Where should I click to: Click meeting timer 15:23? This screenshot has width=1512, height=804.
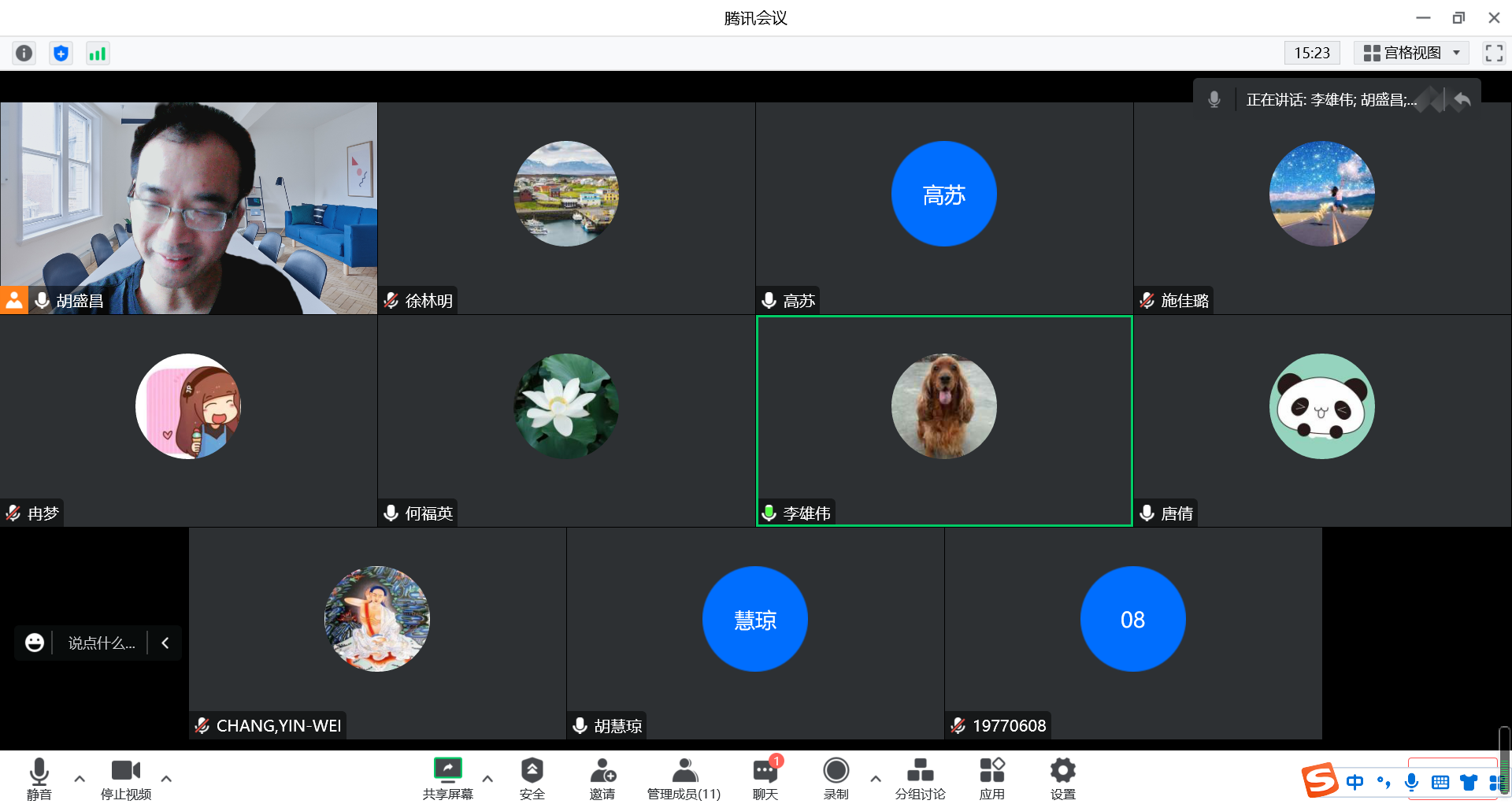(x=1312, y=53)
